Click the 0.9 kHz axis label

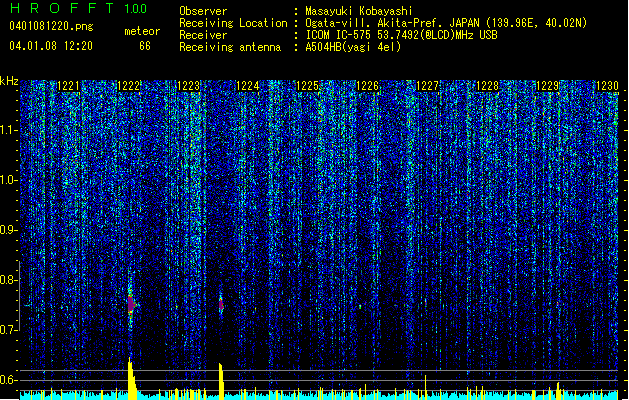click(x=8, y=231)
